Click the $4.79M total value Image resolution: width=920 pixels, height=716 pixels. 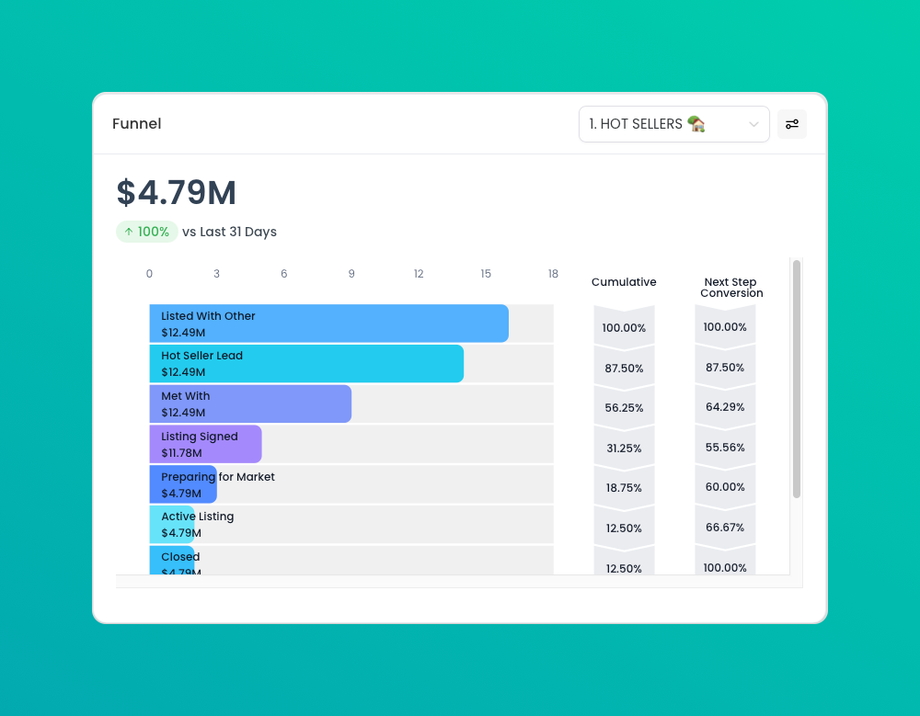coord(176,192)
